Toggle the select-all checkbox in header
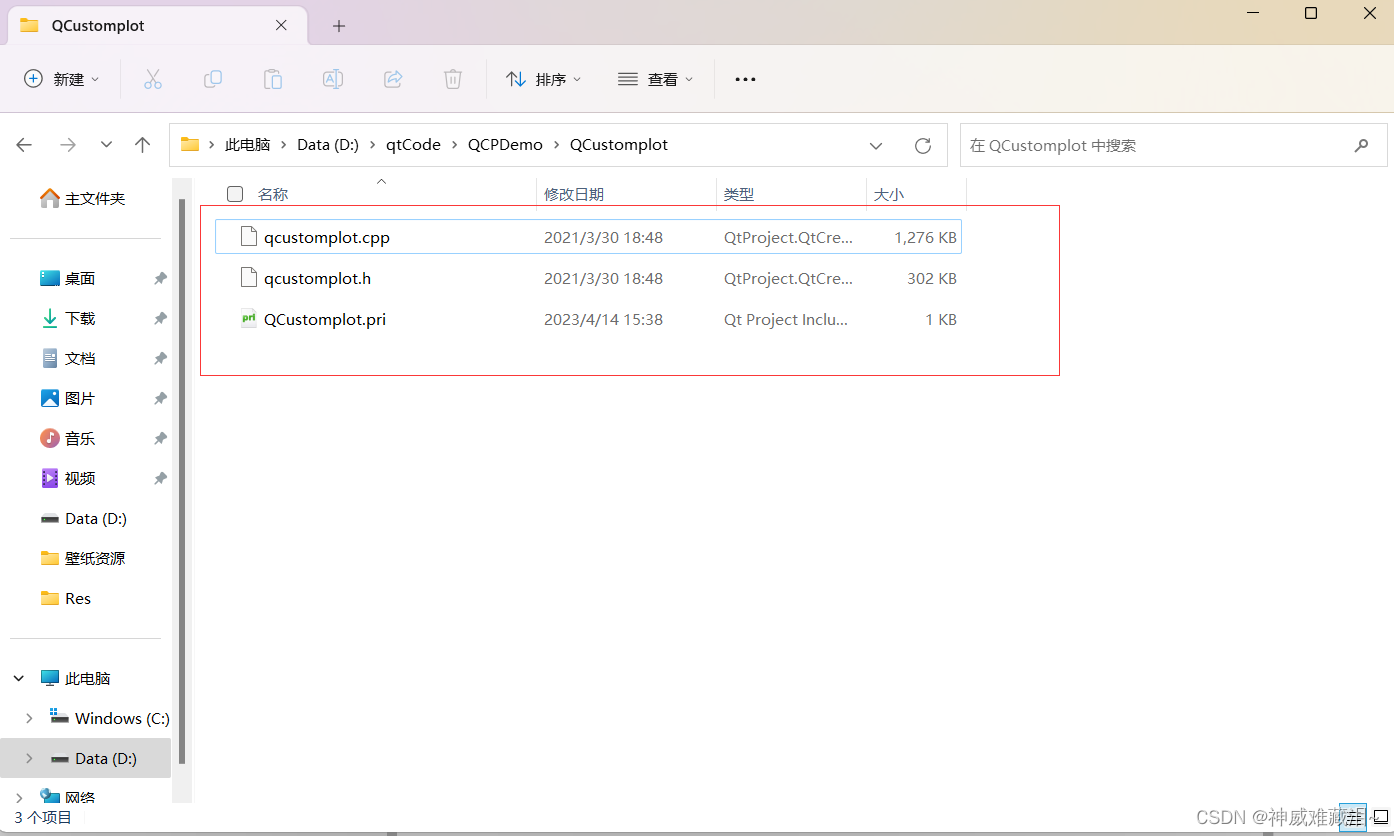 235,194
